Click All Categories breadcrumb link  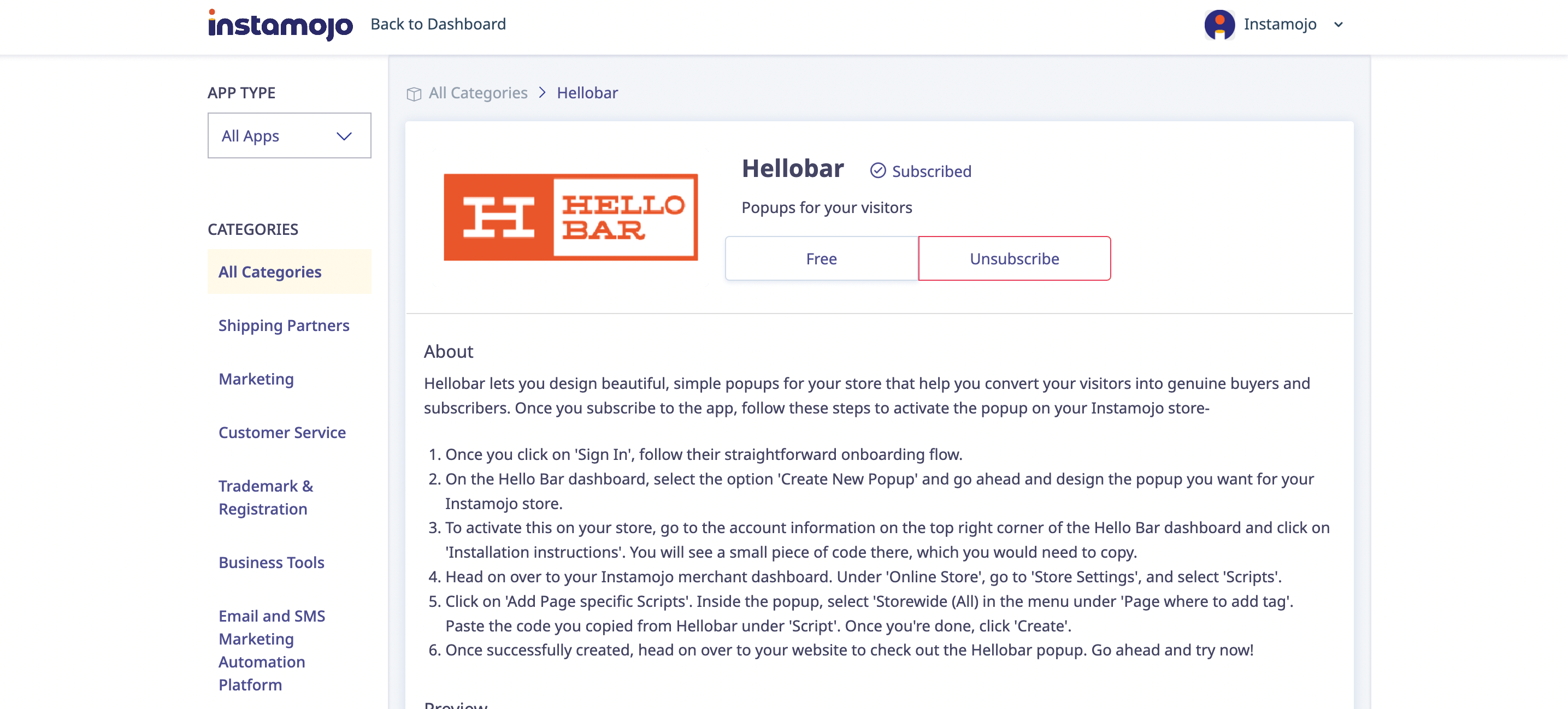click(x=478, y=93)
